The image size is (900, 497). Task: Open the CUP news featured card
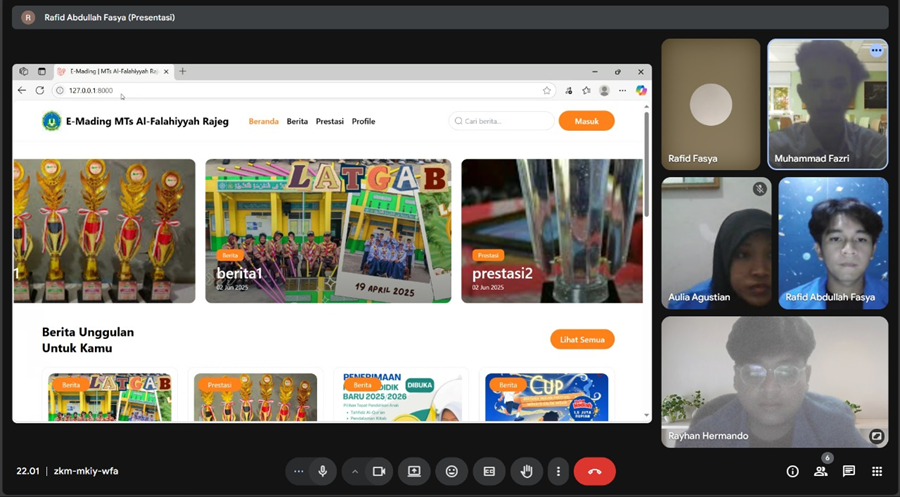546,396
